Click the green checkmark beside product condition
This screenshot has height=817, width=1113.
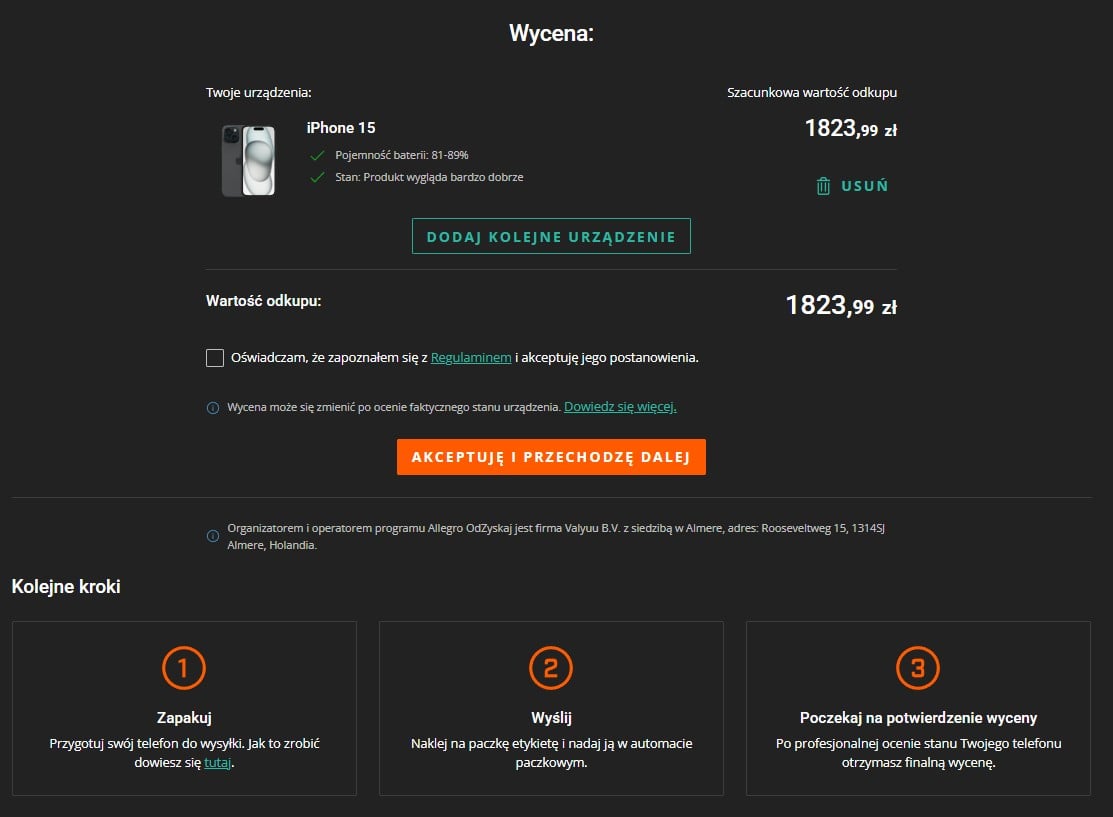(317, 177)
